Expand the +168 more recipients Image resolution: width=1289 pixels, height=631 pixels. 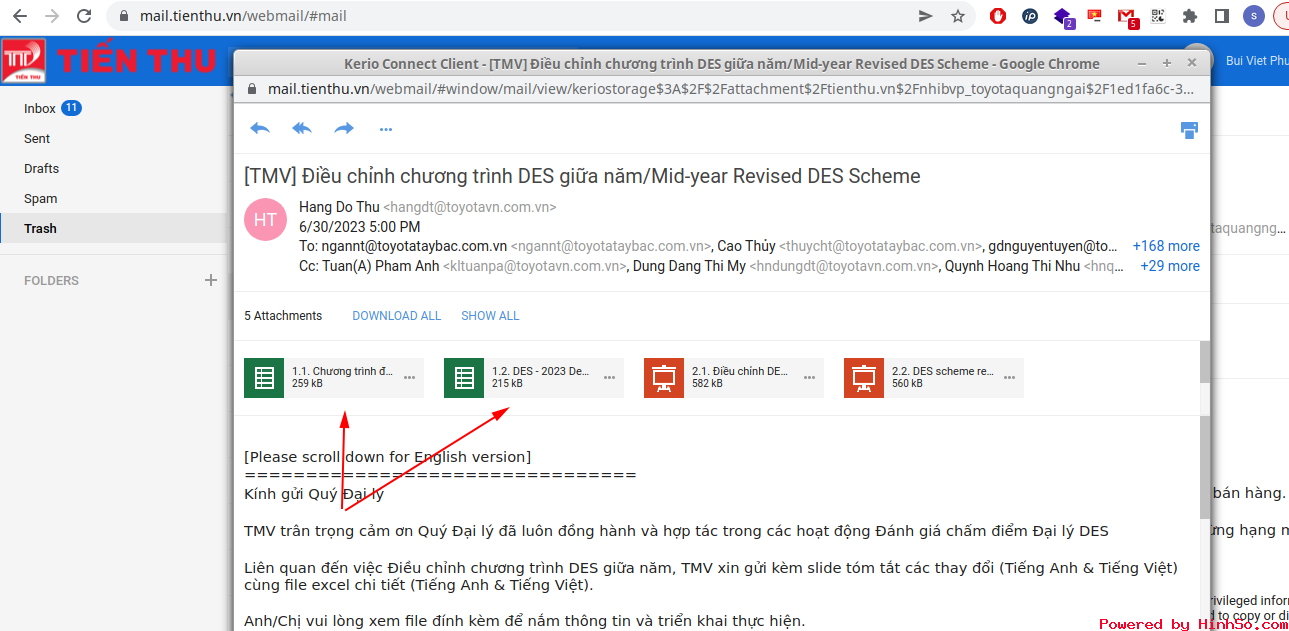(x=1165, y=246)
